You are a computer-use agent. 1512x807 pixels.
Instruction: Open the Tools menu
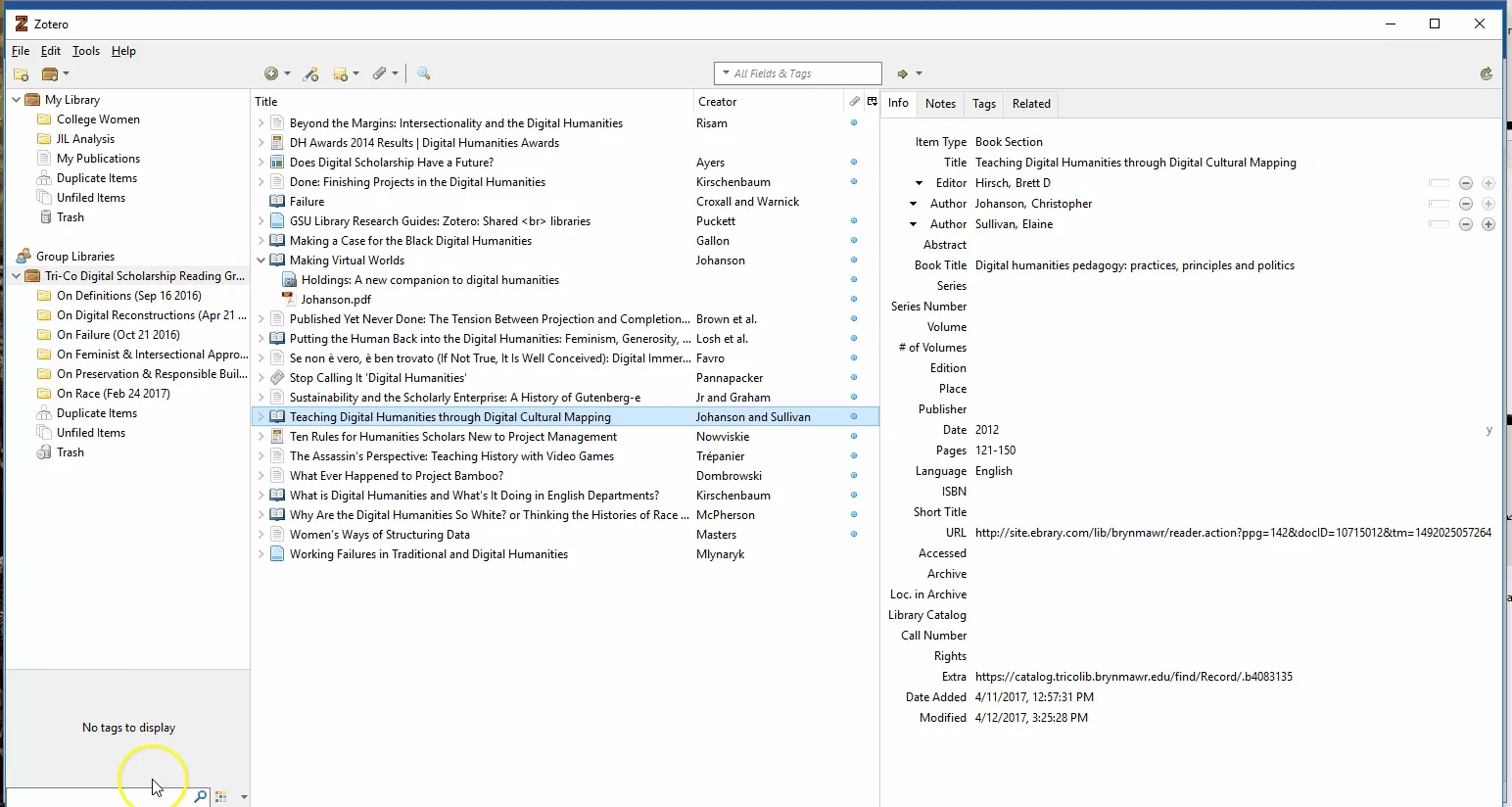click(86, 51)
